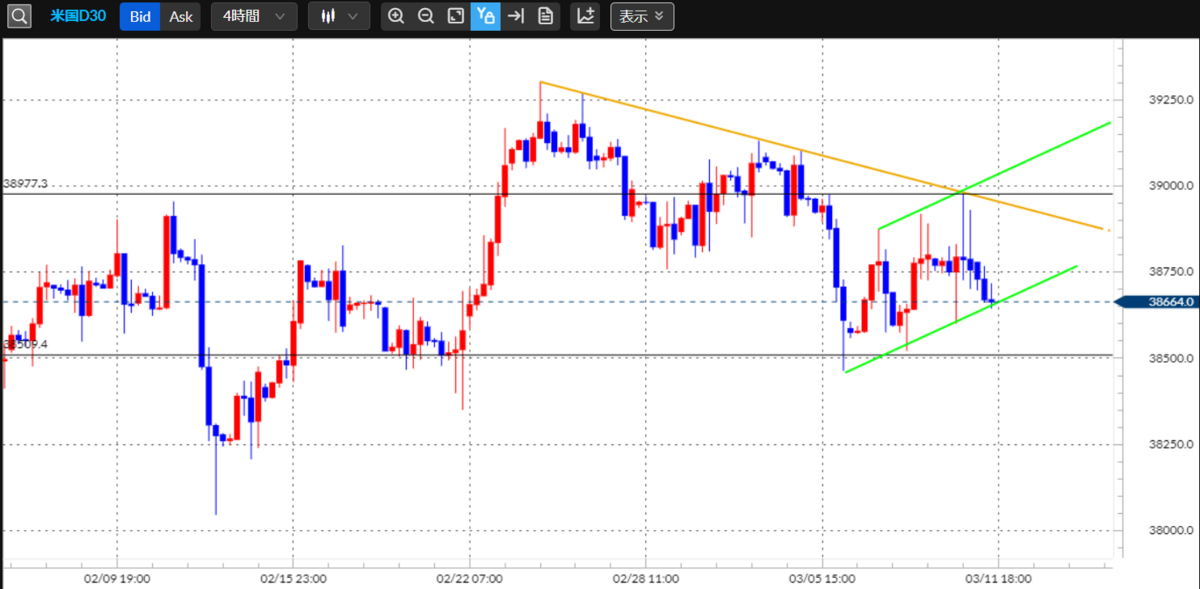The height and width of the screenshot is (589, 1200).
Task: Click the 02/15 23:00 time axis label
Action: (292, 578)
